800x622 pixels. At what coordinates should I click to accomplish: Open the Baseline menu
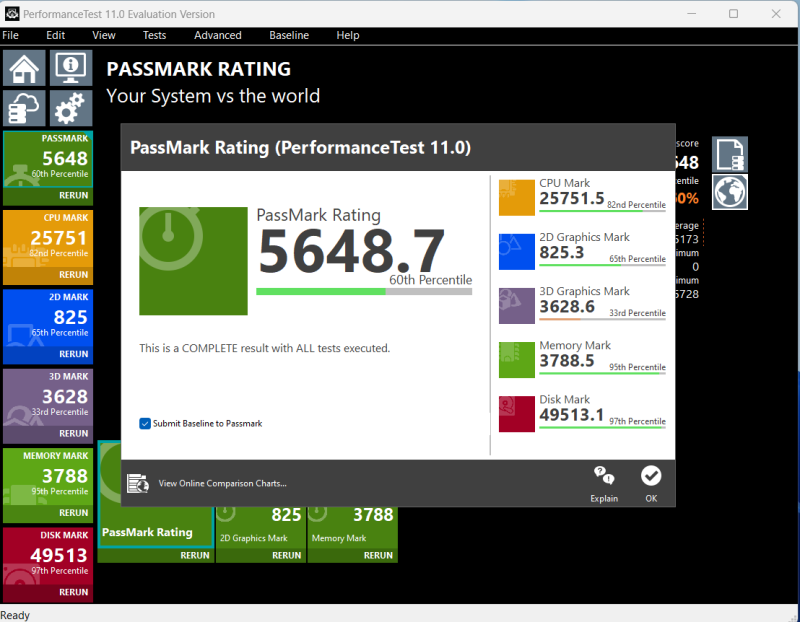[289, 35]
